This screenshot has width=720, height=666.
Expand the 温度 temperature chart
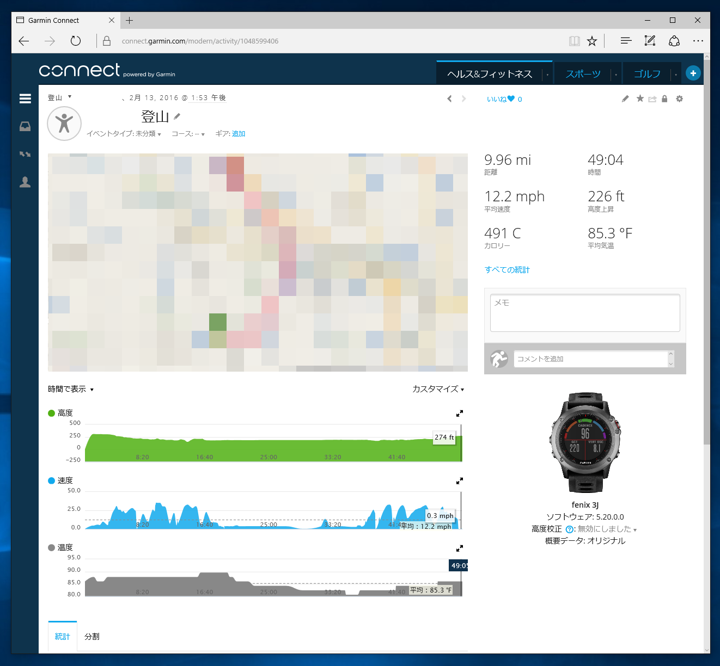pos(459,548)
